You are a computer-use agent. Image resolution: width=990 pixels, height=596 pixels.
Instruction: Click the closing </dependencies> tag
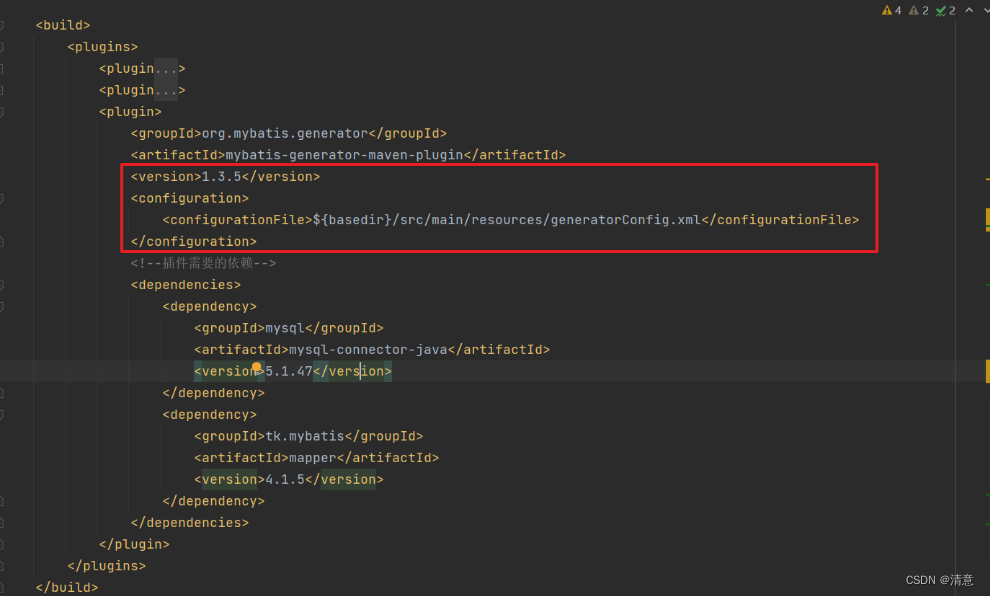189,523
